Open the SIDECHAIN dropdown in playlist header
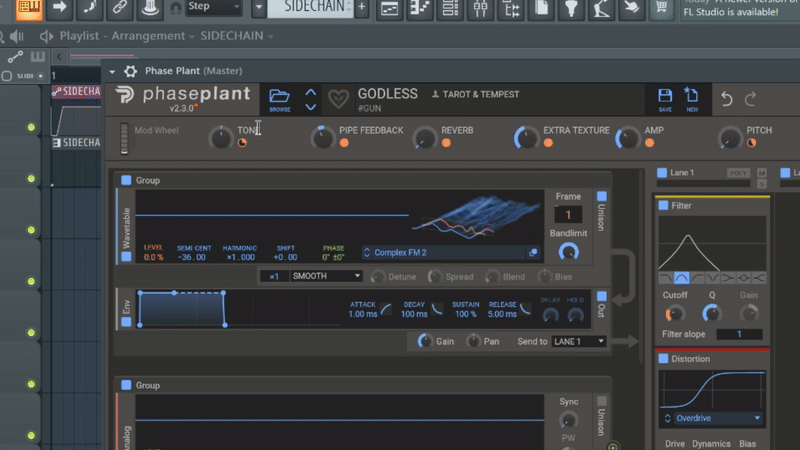 [x=237, y=36]
